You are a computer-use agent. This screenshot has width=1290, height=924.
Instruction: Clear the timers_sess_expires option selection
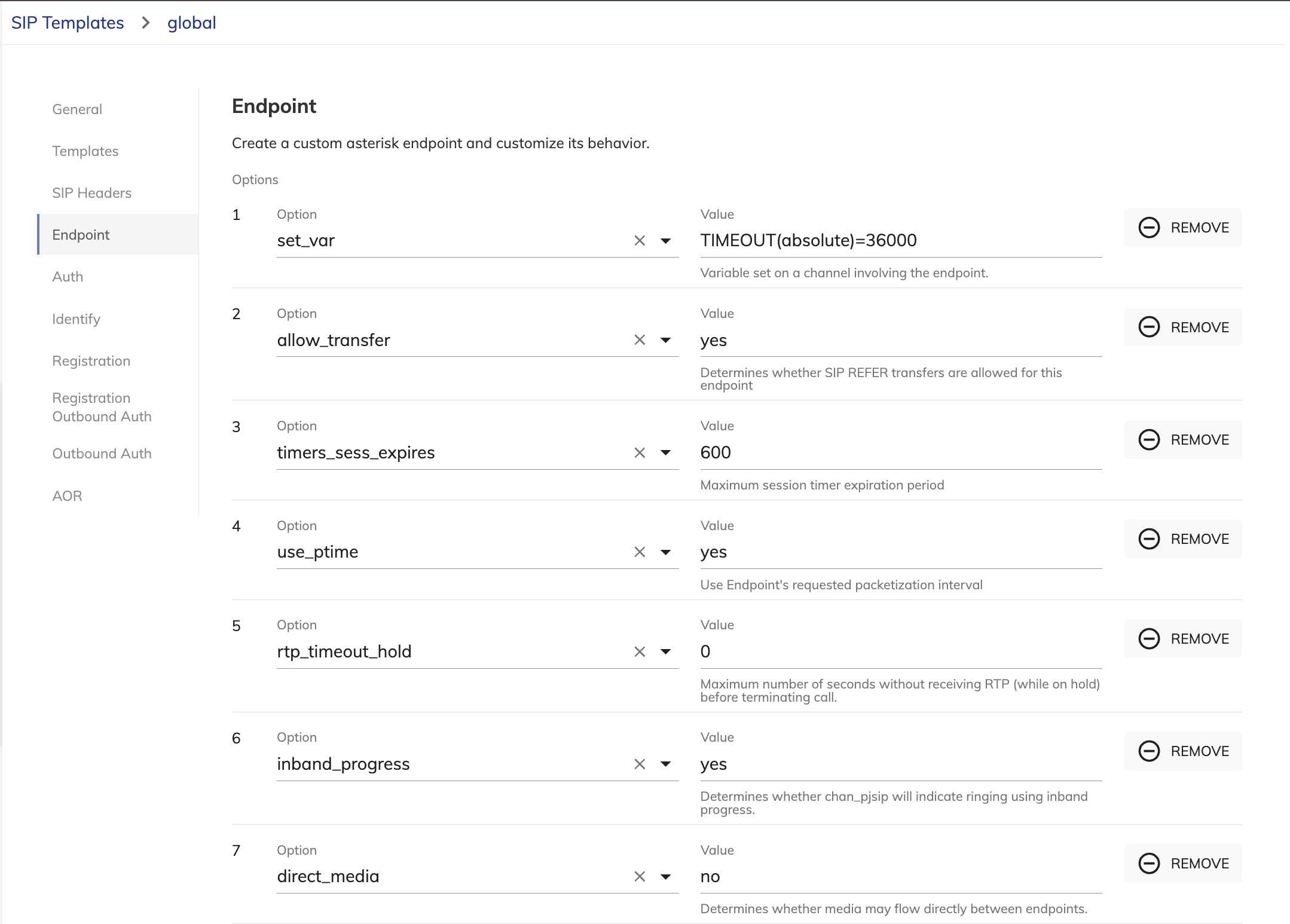(x=640, y=452)
